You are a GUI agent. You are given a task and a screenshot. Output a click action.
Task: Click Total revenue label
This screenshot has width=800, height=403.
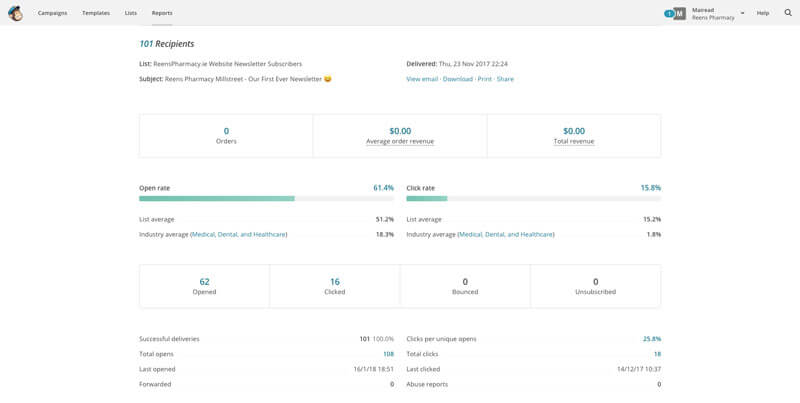coord(574,141)
